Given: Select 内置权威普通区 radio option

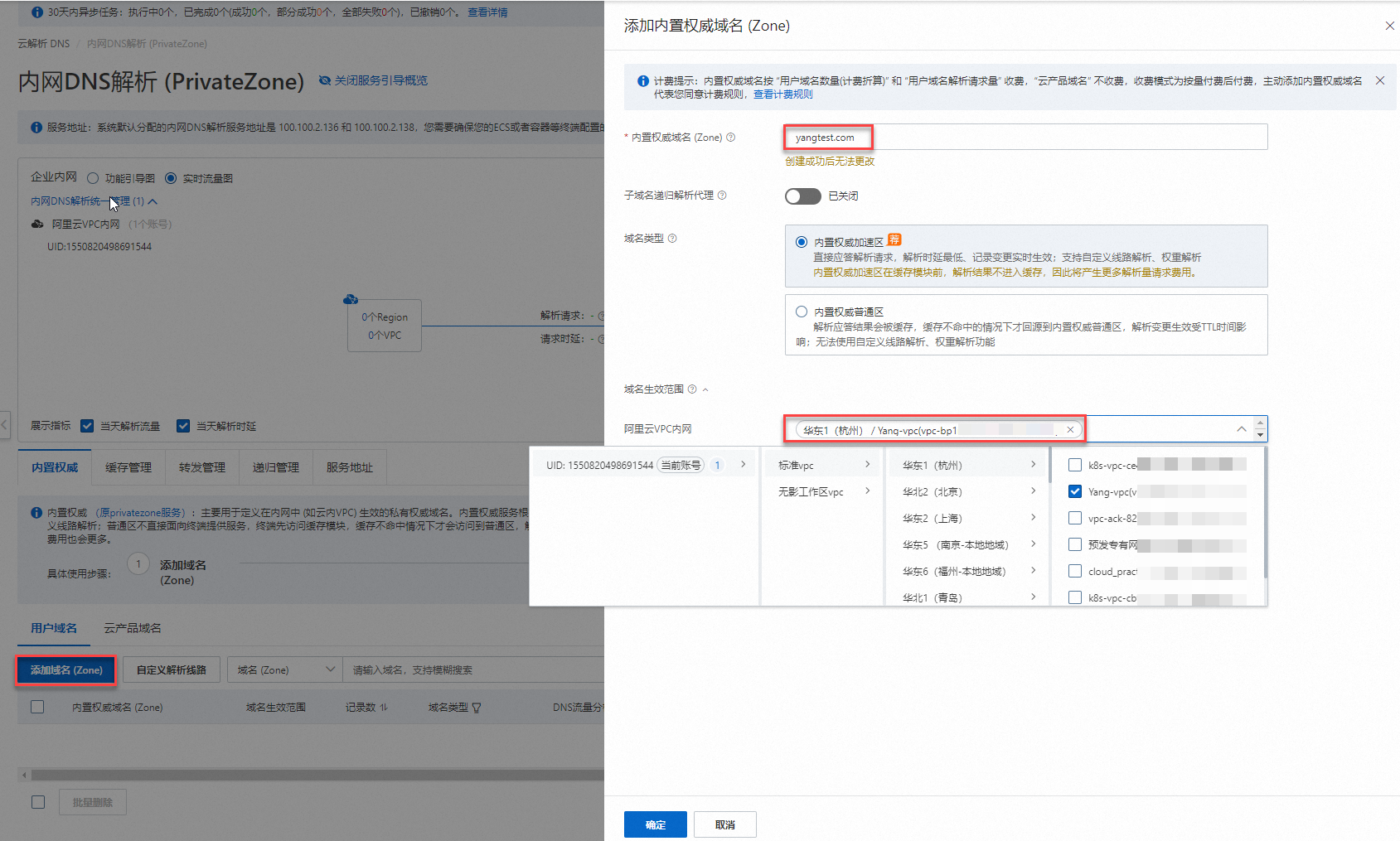Looking at the screenshot, I should [x=802, y=312].
